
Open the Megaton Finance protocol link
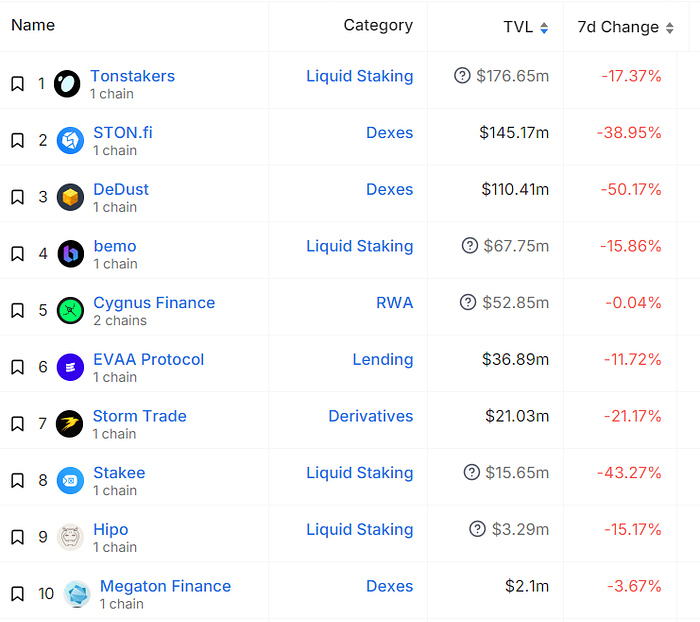point(165,586)
